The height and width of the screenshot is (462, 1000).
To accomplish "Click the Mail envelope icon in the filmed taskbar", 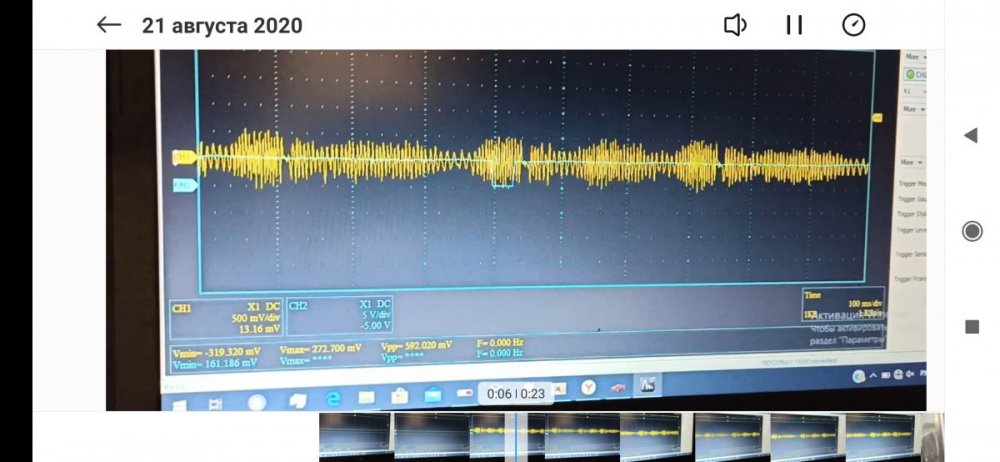I will (433, 395).
